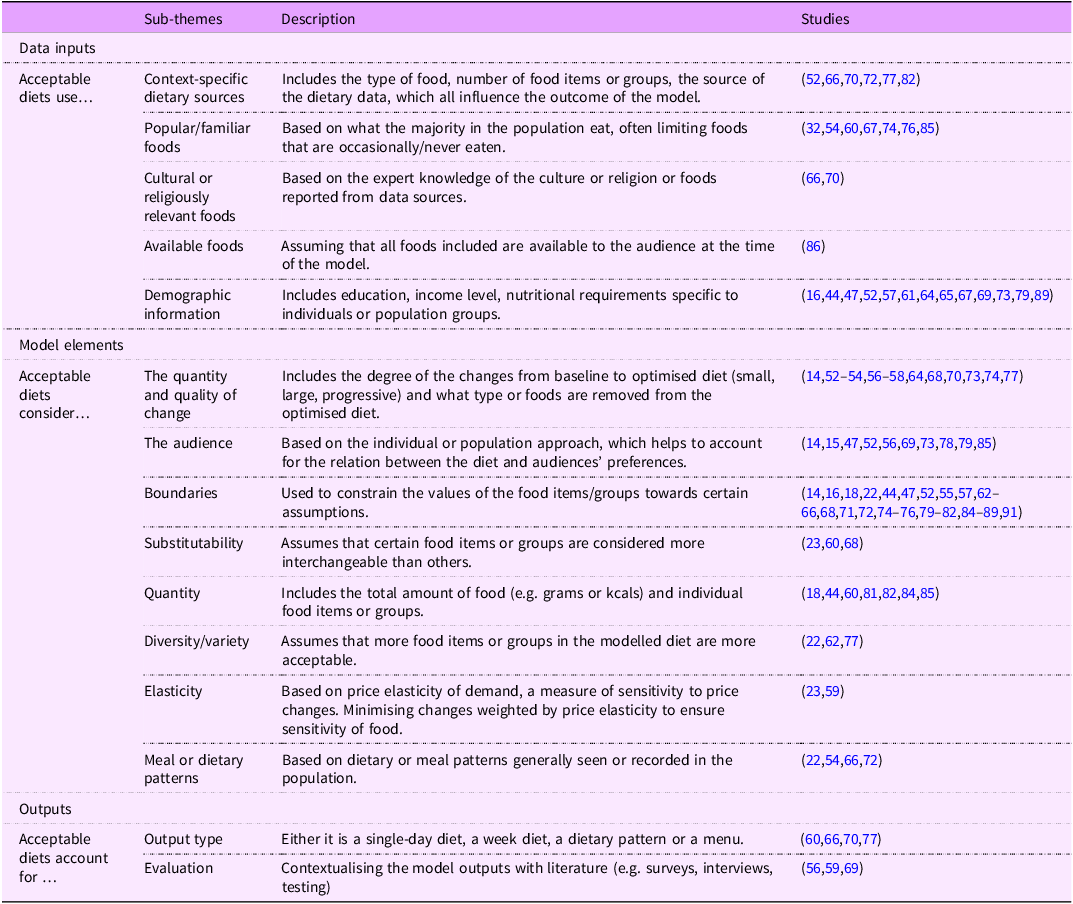Click the Outputs section heading

coord(45,810)
